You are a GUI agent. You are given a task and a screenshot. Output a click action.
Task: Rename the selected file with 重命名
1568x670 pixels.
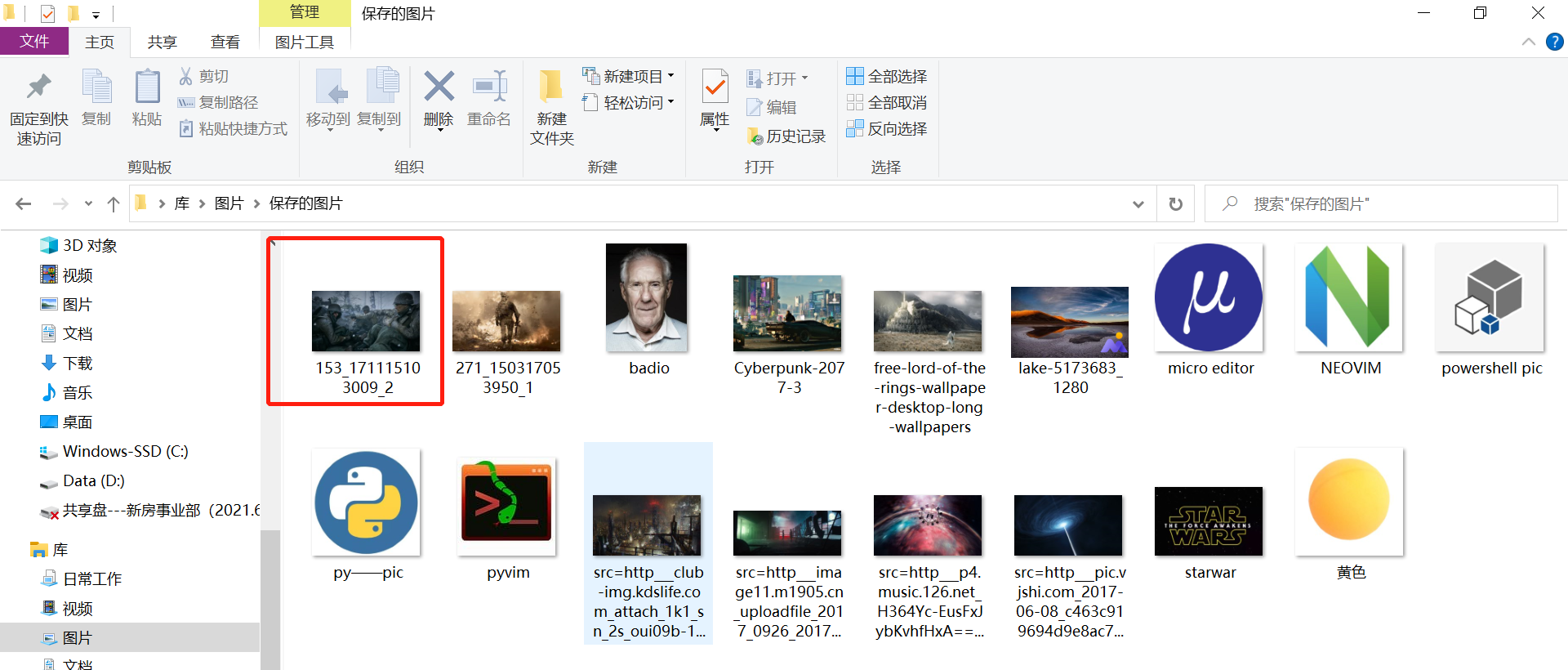point(489,98)
